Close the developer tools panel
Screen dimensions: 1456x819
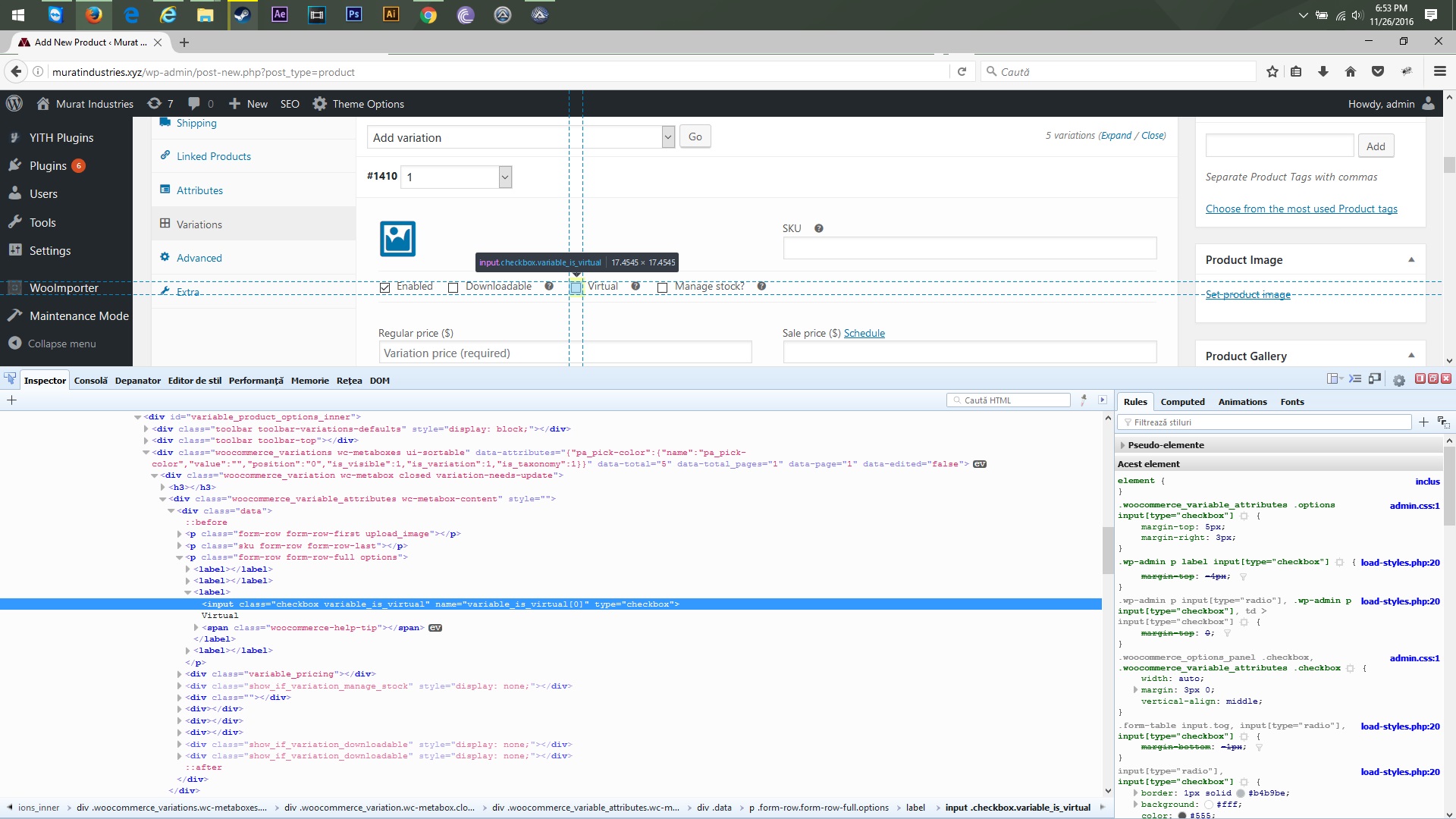point(1446,378)
